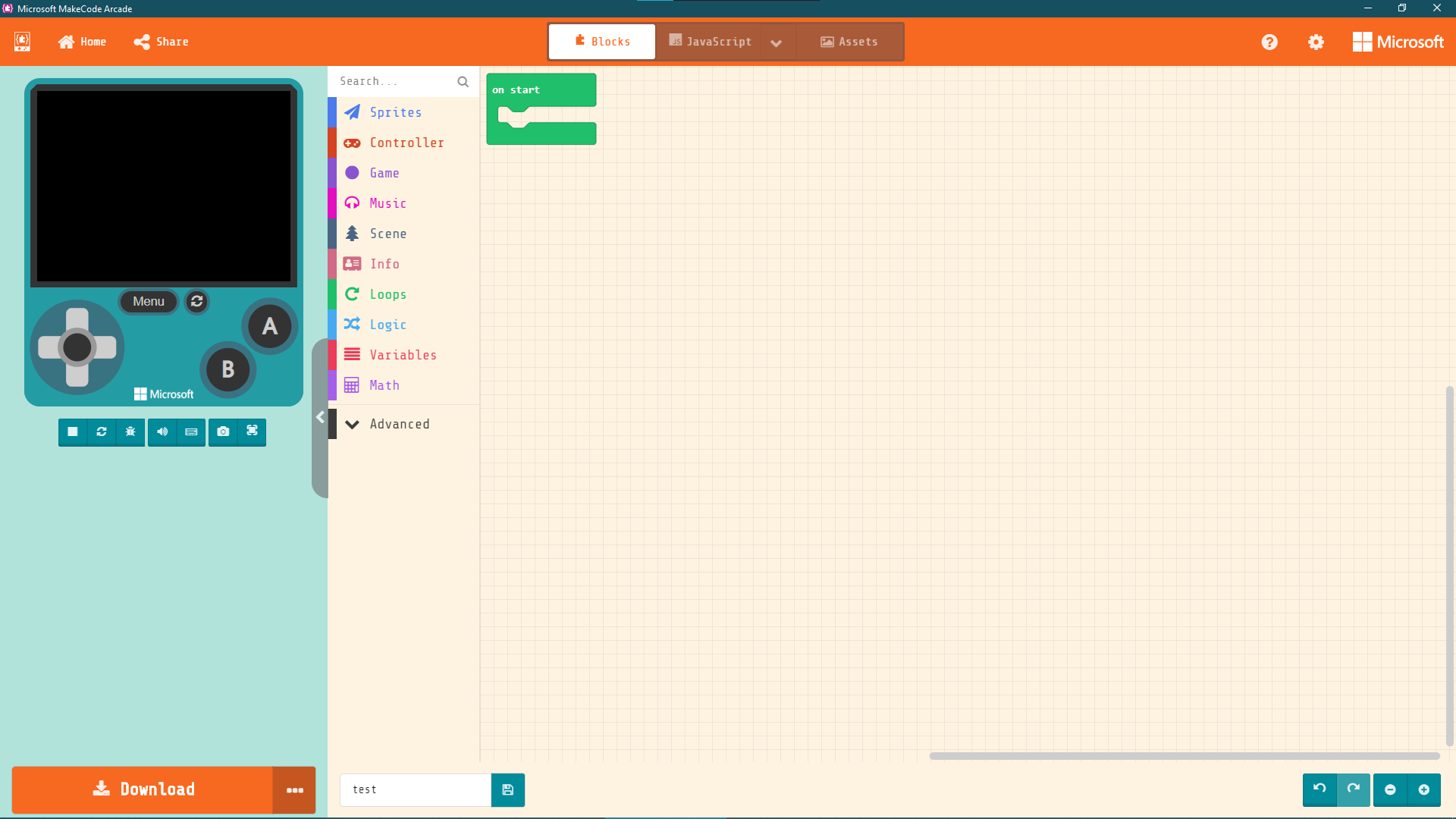Switch to the Blocks editor tab
The width and height of the screenshot is (1456, 819).
pos(602,42)
